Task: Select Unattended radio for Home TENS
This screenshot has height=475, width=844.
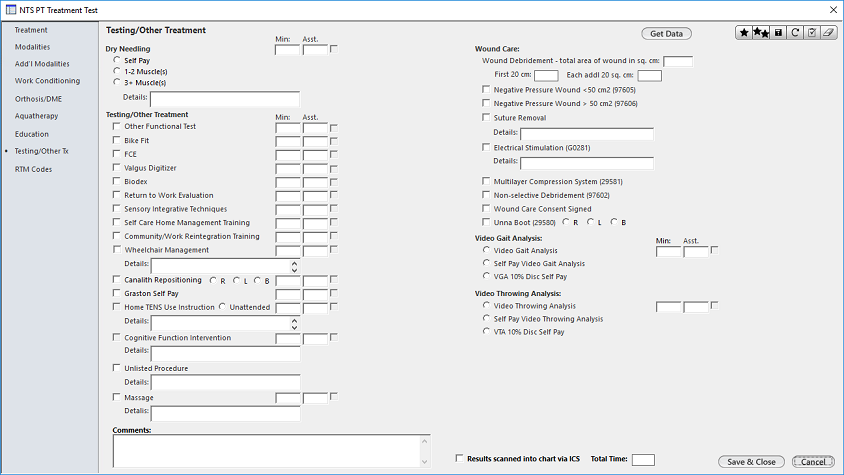Action: 222,306
